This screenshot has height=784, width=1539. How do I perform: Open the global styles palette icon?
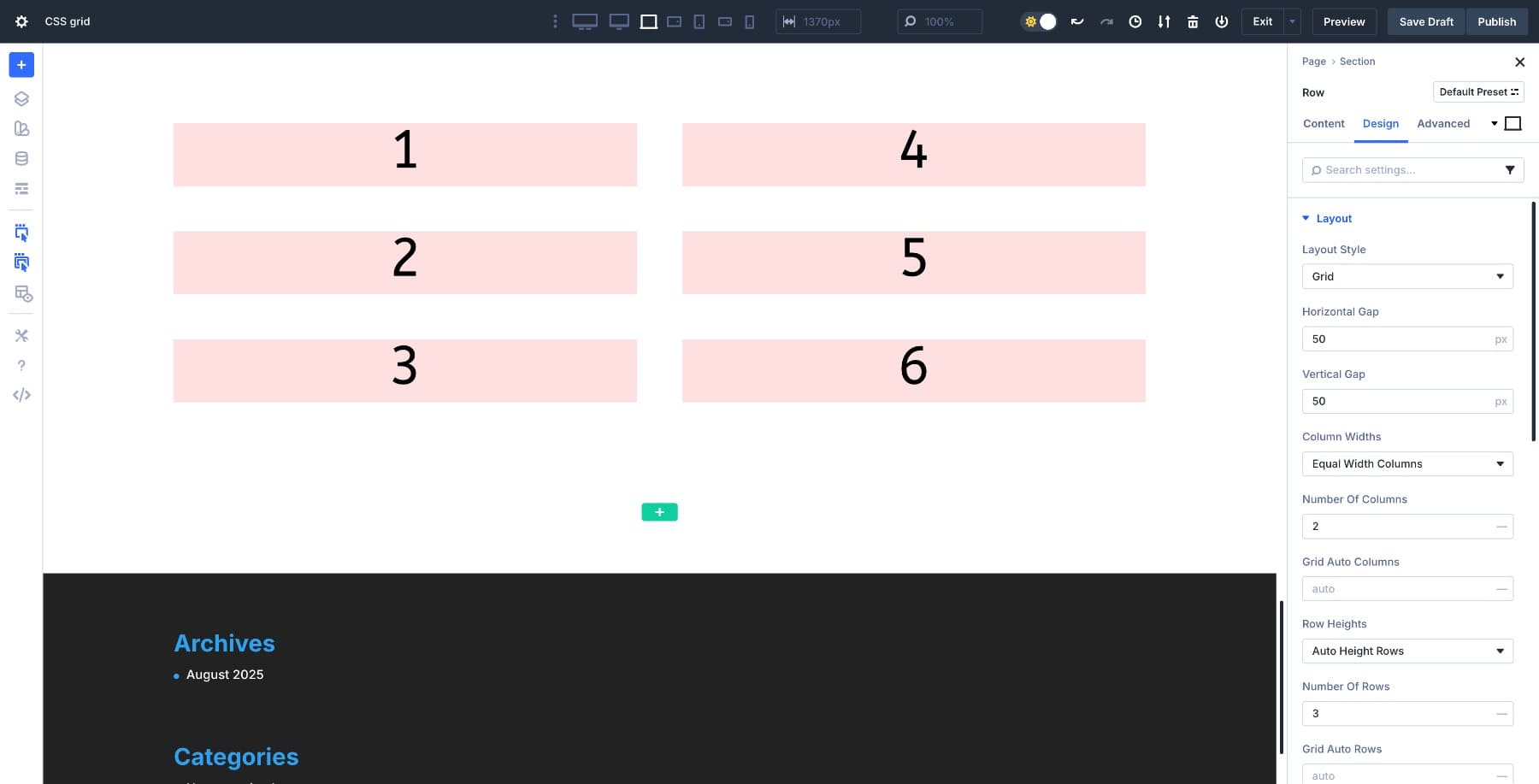pos(21,128)
